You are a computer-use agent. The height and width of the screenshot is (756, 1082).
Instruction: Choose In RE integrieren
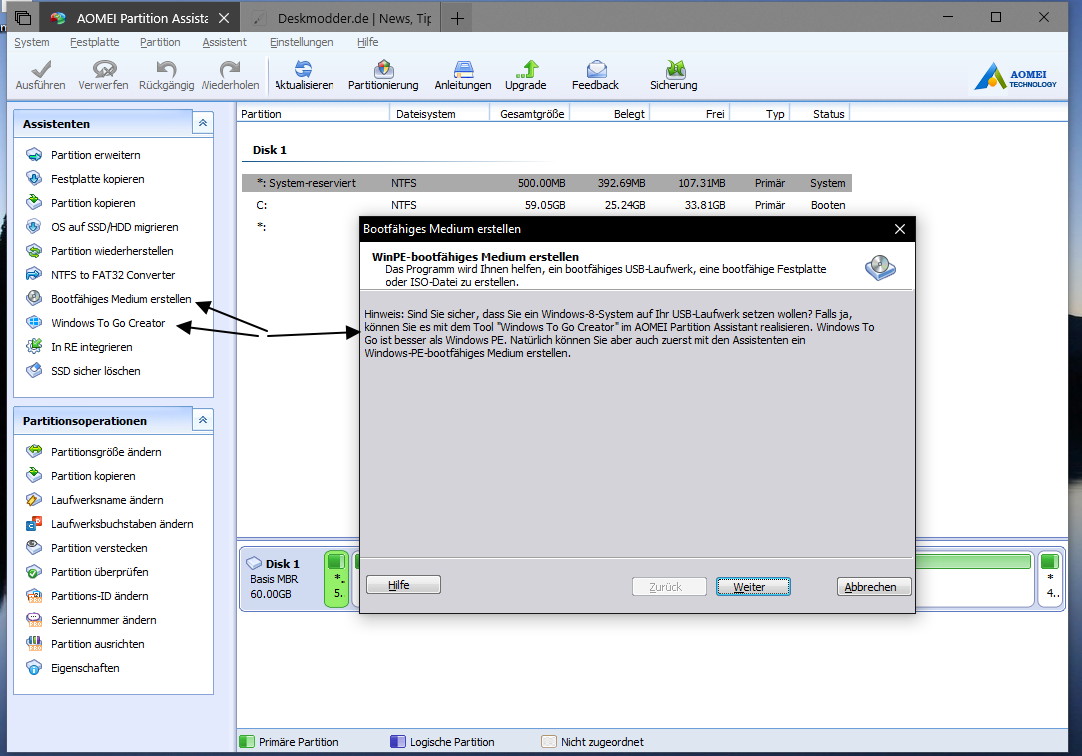coord(91,347)
